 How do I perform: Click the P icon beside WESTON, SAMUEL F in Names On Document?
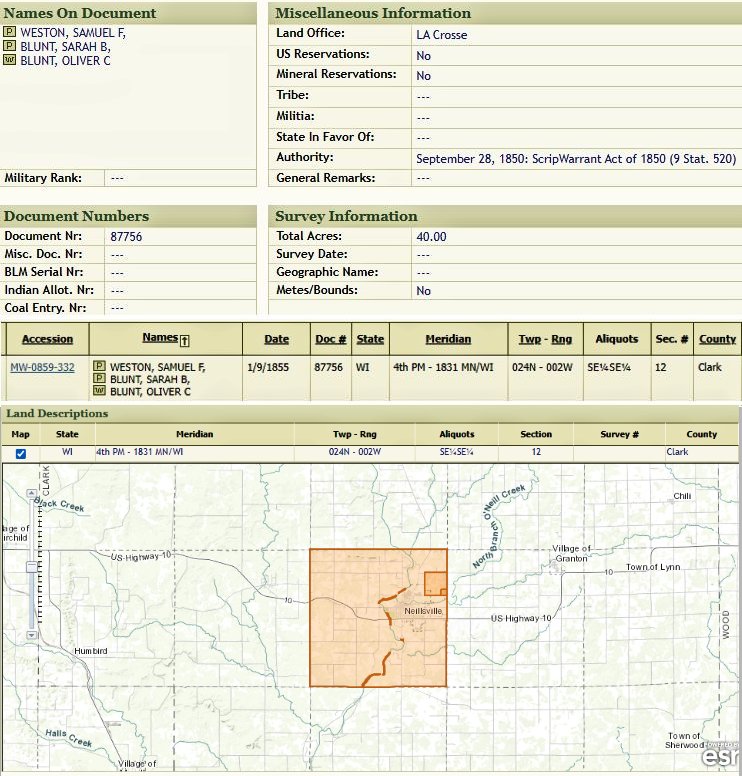pos(10,33)
